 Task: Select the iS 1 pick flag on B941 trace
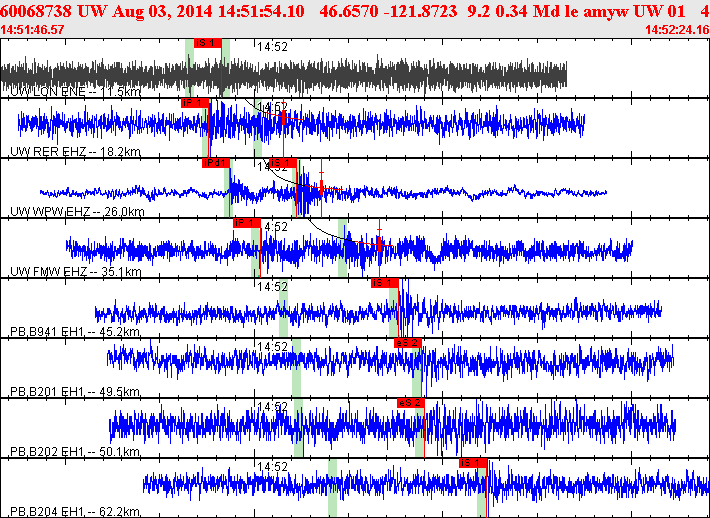click(x=385, y=283)
